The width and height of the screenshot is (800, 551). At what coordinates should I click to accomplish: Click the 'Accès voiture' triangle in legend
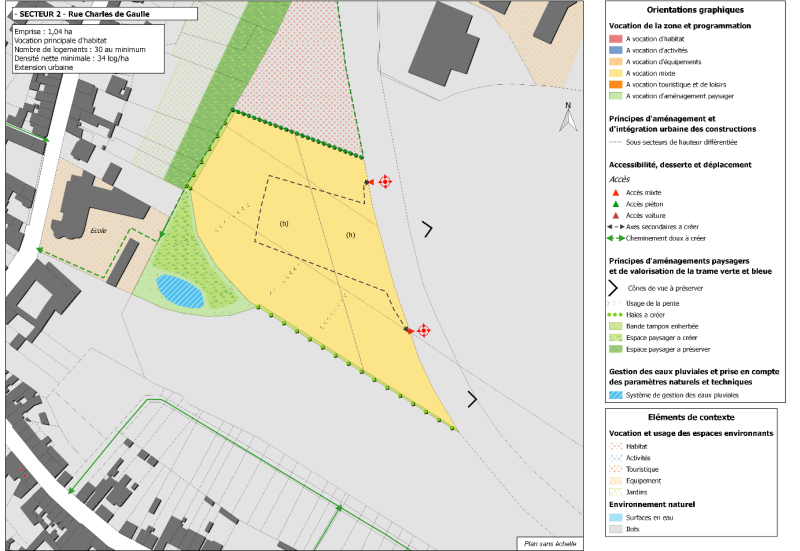click(614, 216)
